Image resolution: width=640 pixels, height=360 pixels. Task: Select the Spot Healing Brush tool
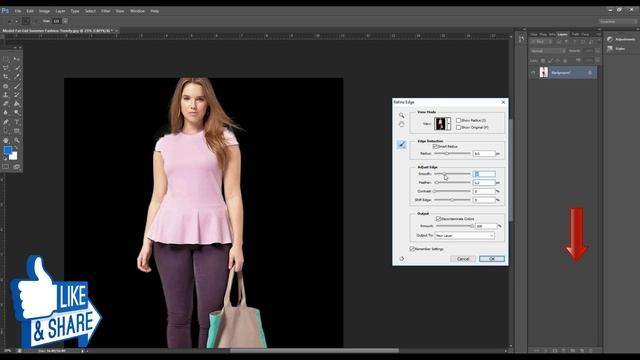coord(6,86)
